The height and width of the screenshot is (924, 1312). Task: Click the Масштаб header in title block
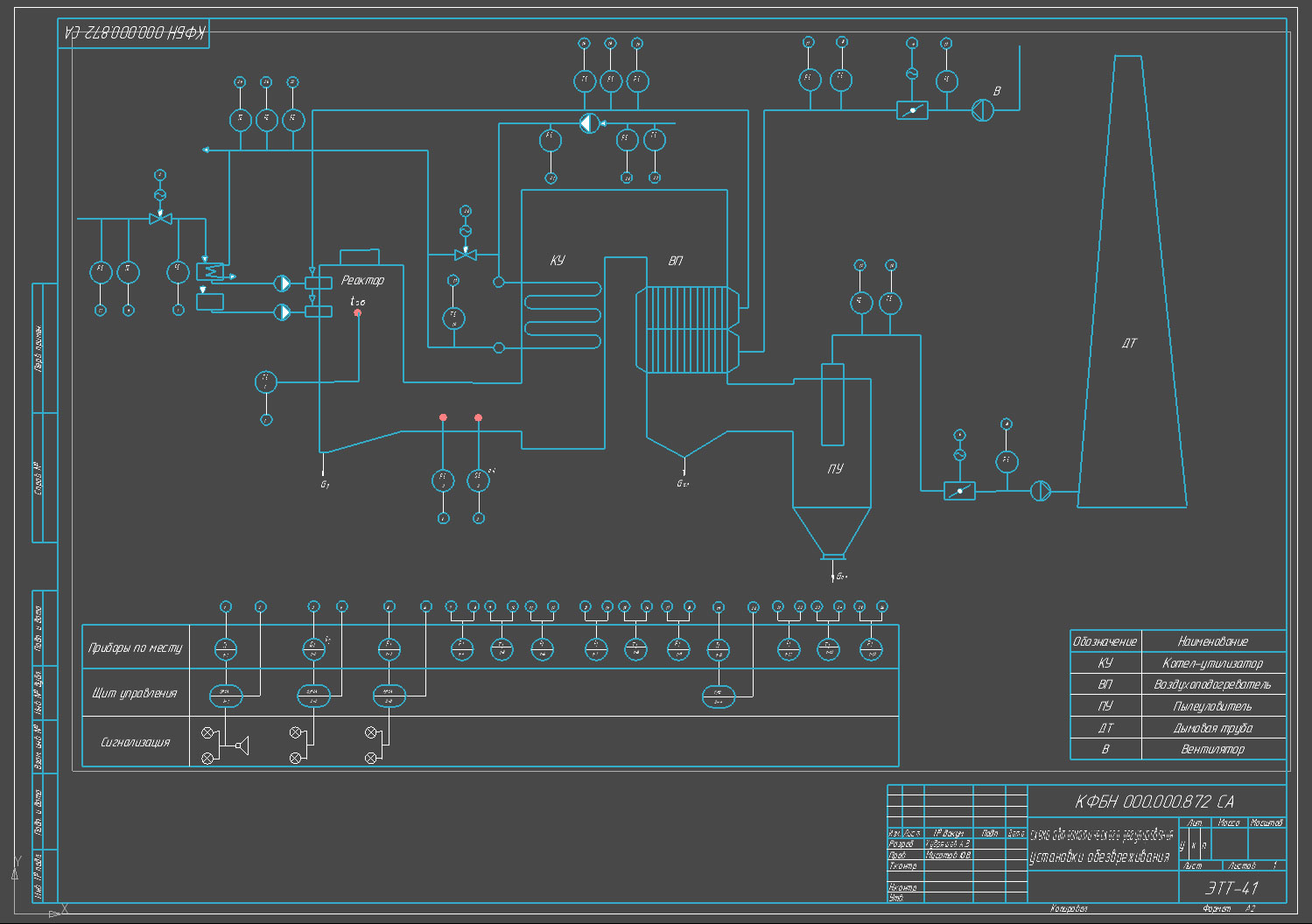pos(1266,822)
